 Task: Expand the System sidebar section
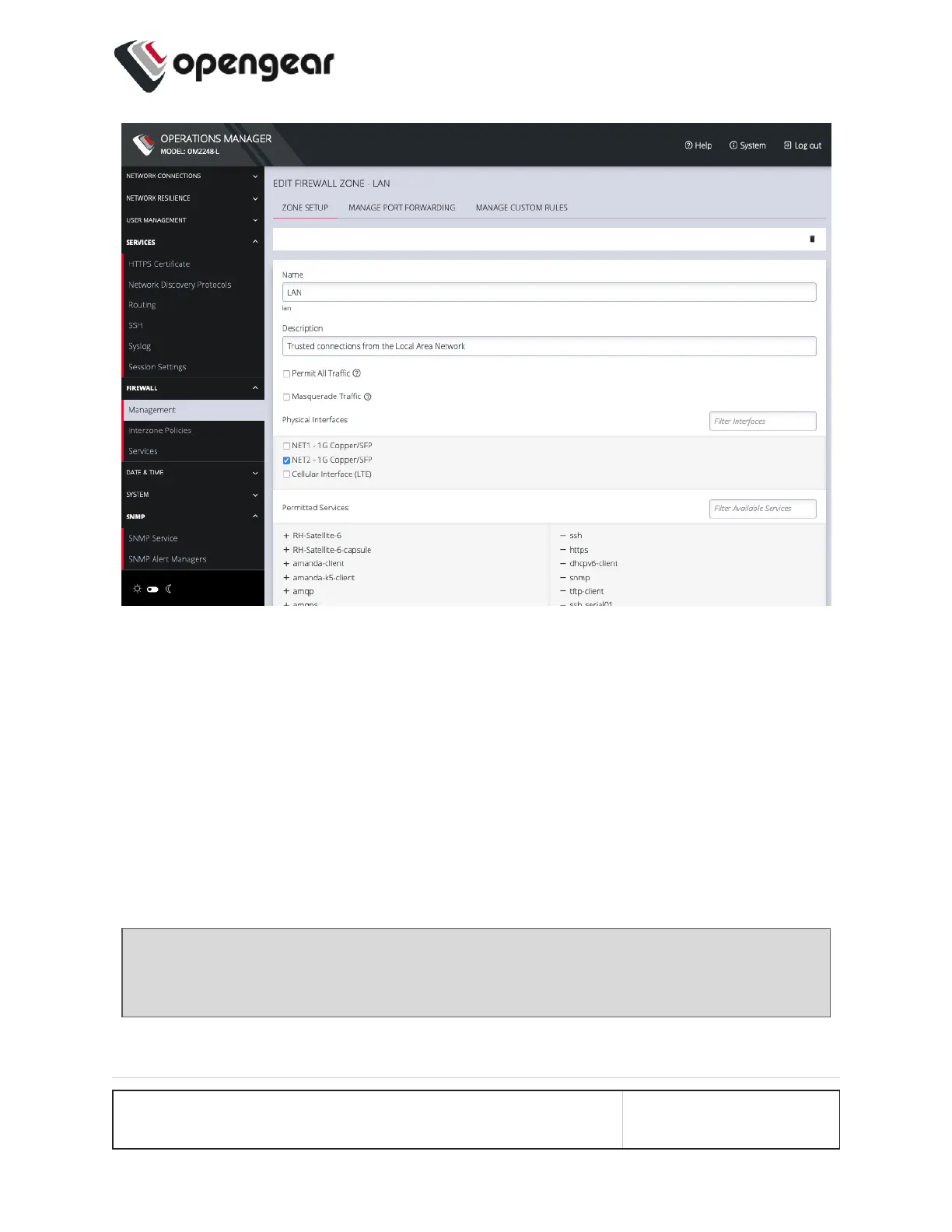[193, 495]
